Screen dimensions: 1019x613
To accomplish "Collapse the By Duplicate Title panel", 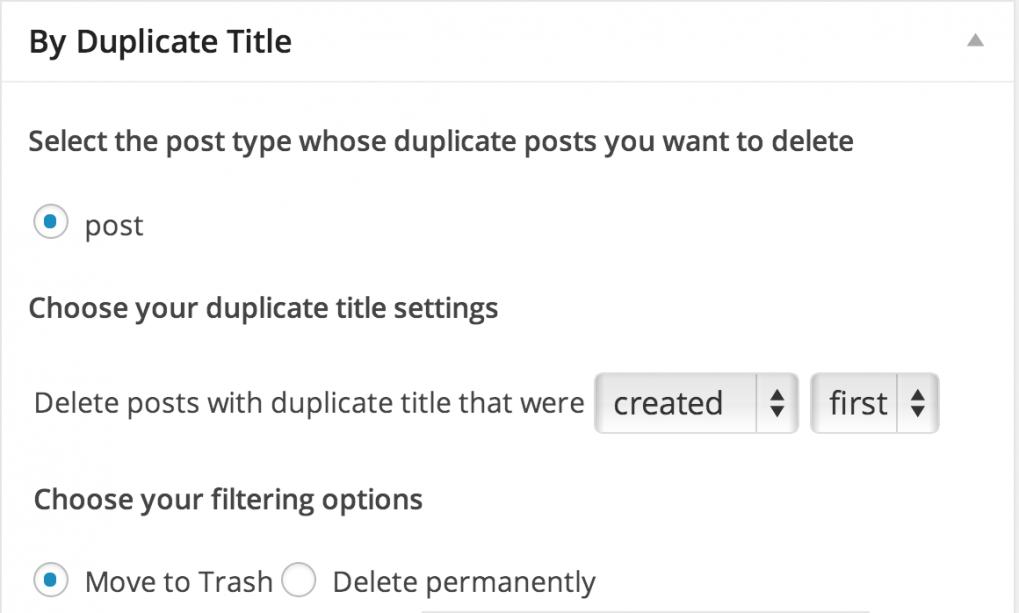I will coord(977,40).
